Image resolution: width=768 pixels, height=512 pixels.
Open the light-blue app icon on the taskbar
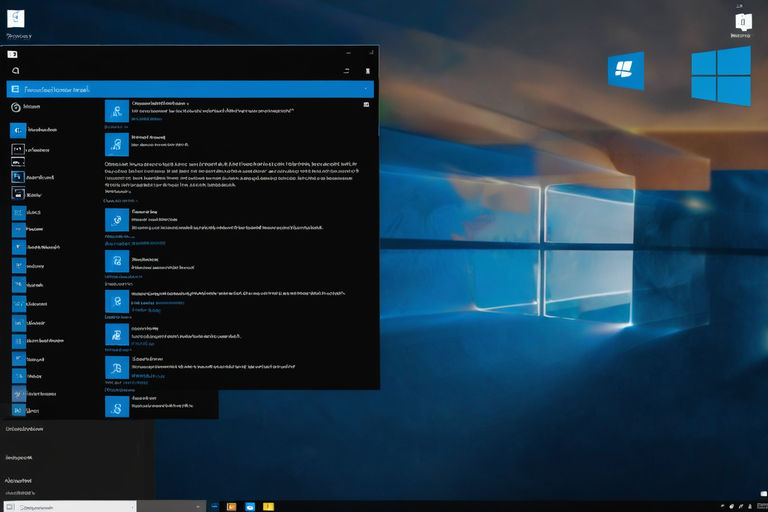point(250,507)
